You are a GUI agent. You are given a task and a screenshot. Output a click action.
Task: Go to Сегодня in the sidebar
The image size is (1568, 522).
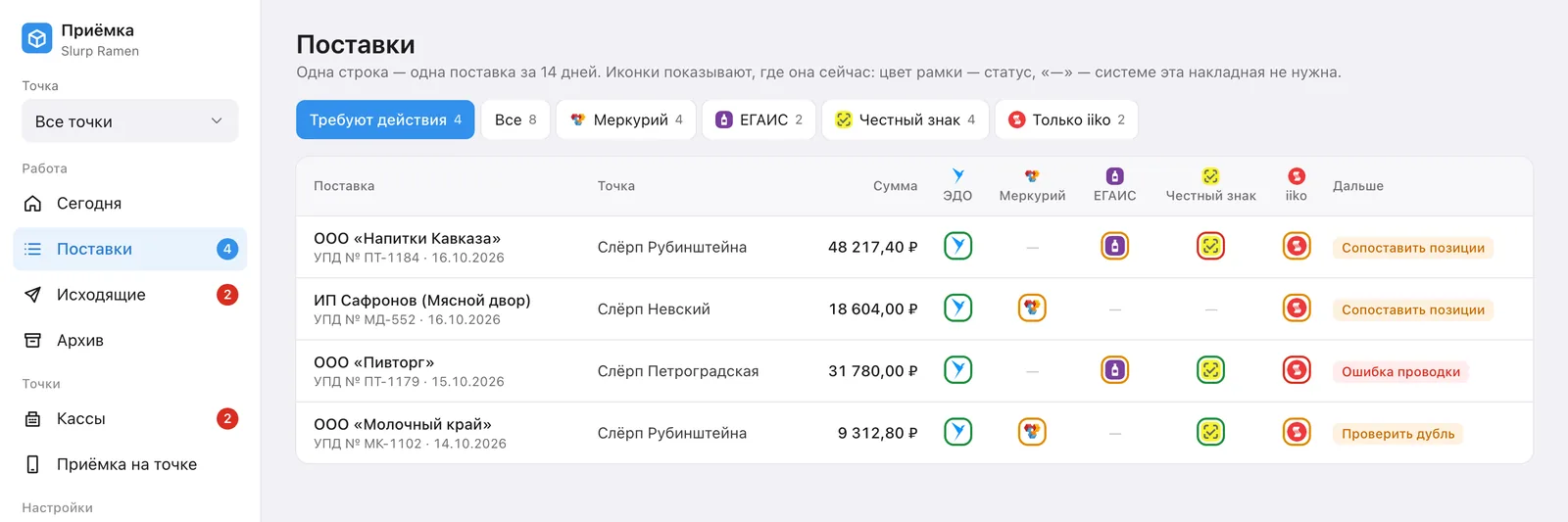tap(129, 203)
